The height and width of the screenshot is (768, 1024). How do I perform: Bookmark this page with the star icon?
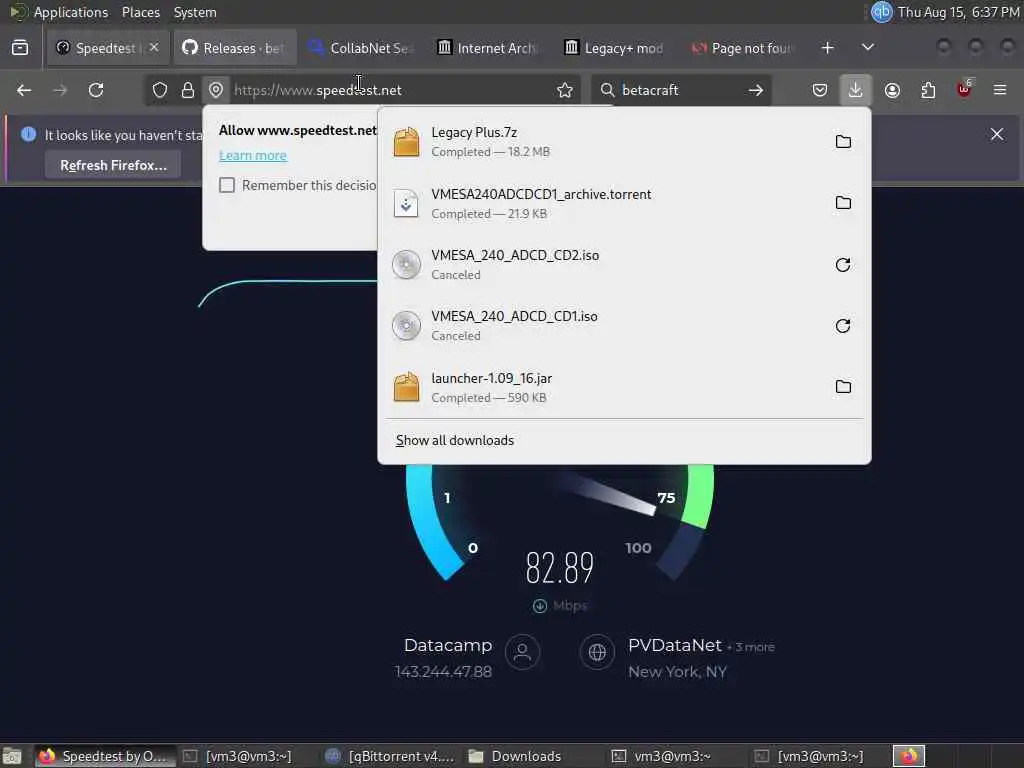coord(565,90)
